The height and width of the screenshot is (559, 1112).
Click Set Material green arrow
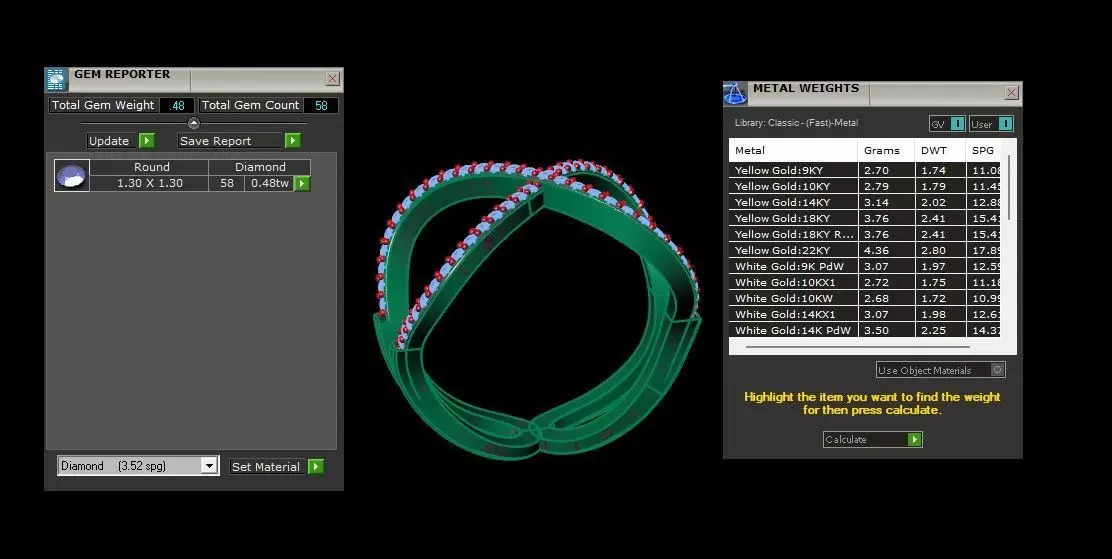point(316,466)
